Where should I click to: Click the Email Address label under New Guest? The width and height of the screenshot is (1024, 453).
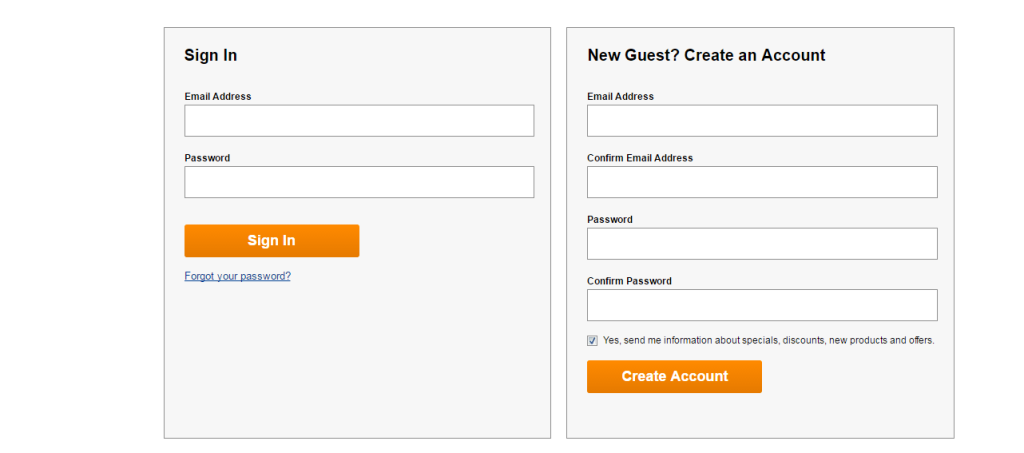click(620, 97)
